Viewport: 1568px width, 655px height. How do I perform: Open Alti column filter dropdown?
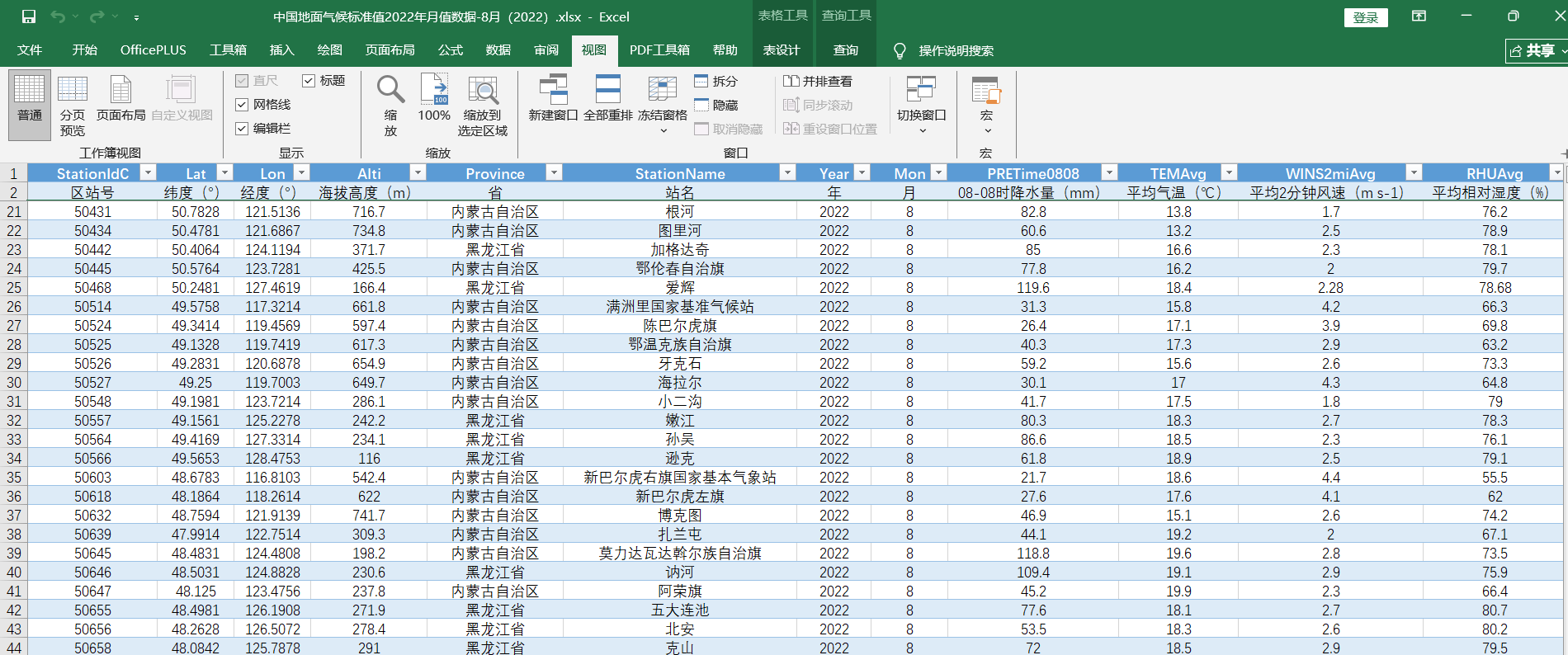click(418, 172)
